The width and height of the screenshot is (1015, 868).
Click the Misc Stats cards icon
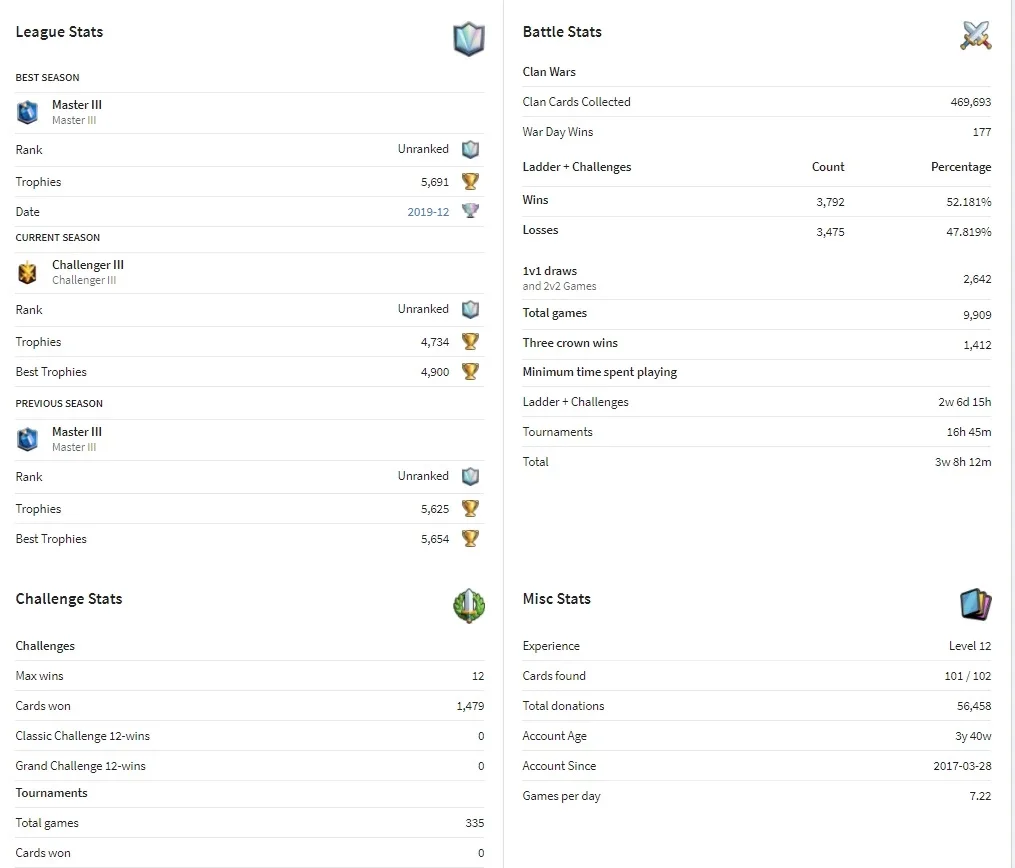[x=976, y=604]
